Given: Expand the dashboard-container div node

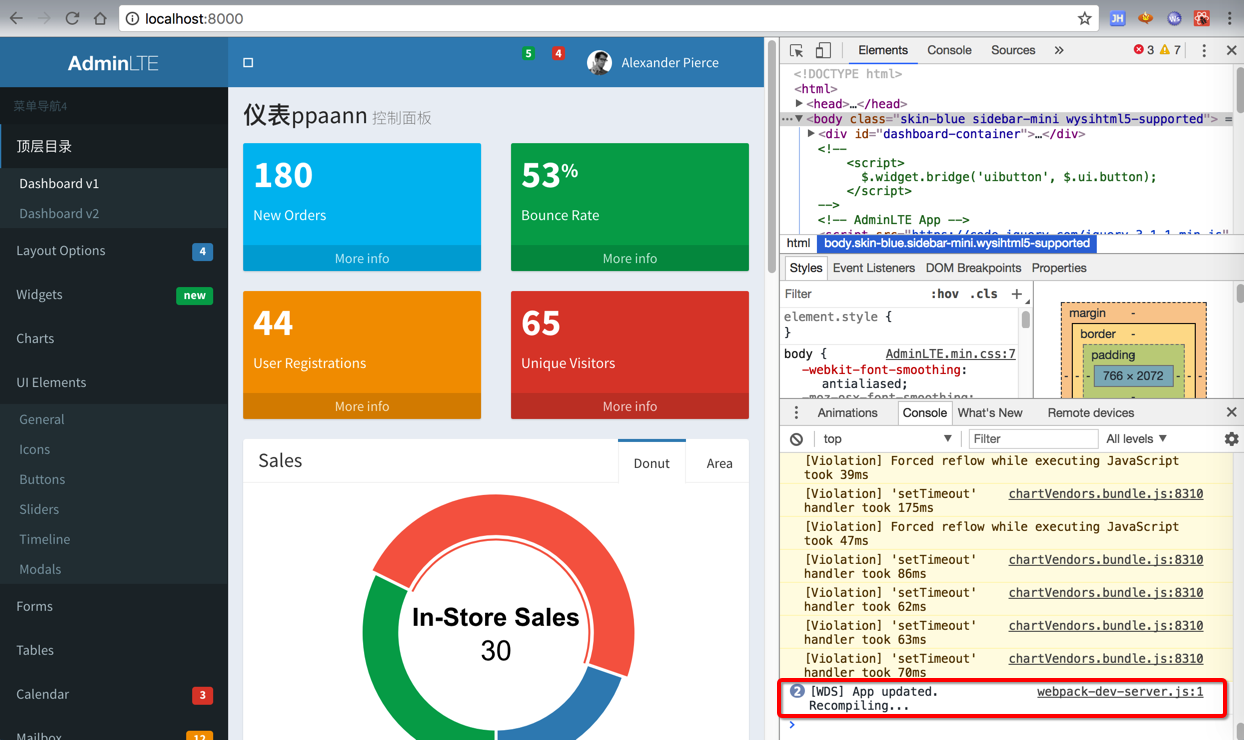Looking at the screenshot, I should coord(811,133).
